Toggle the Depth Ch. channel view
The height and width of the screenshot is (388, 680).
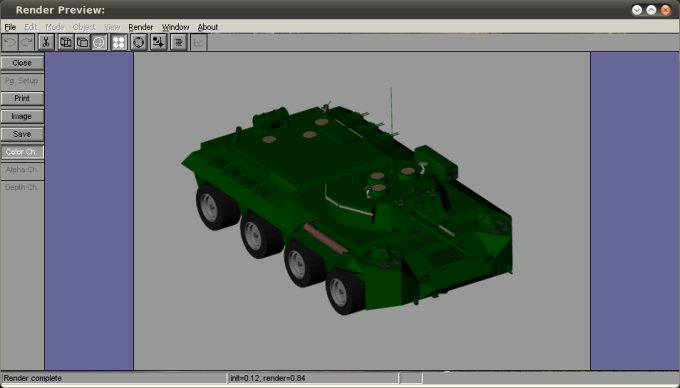pyautogui.click(x=22, y=187)
